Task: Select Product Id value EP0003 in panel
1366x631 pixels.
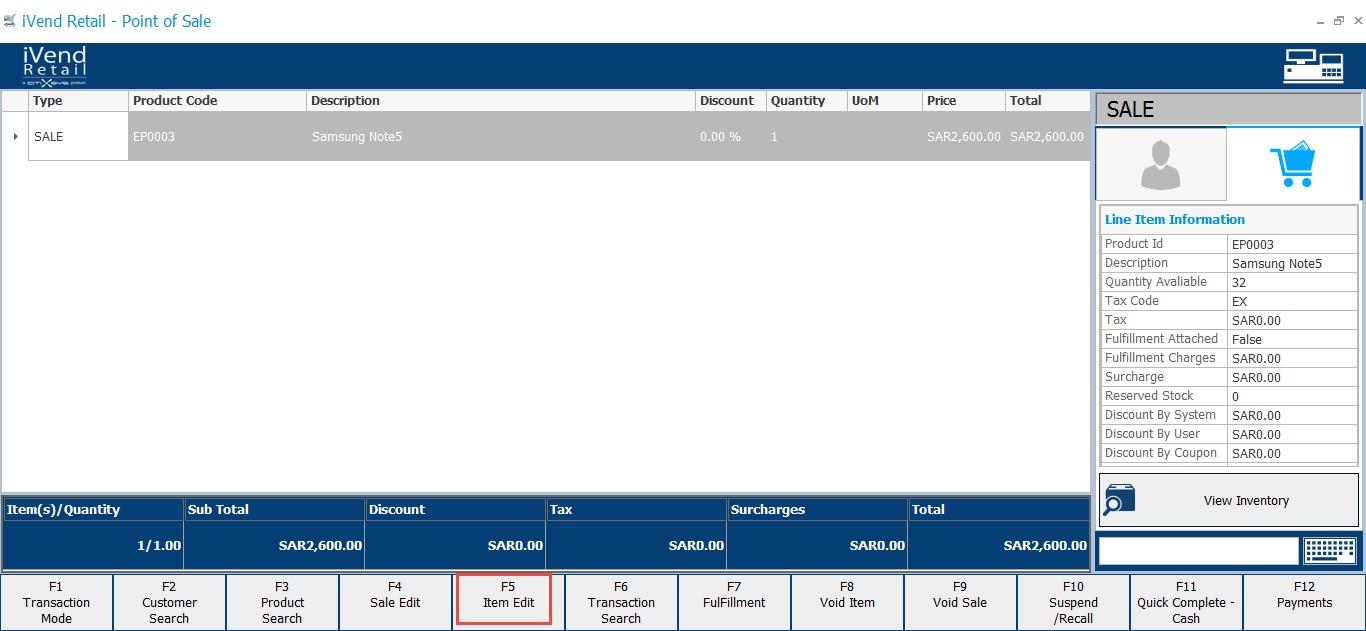Action: (x=1292, y=244)
